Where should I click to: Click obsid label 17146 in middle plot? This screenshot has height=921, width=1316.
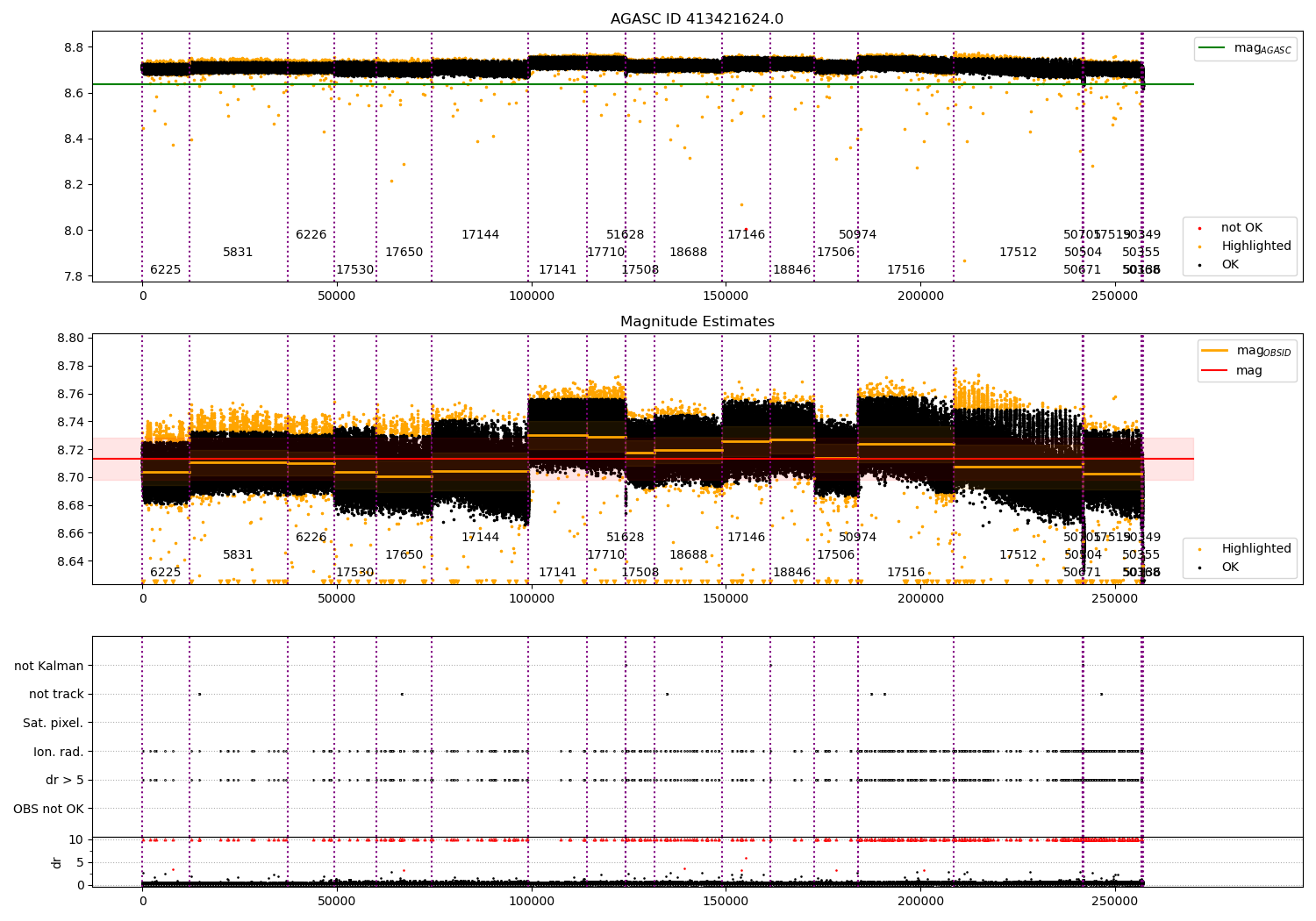(x=746, y=538)
